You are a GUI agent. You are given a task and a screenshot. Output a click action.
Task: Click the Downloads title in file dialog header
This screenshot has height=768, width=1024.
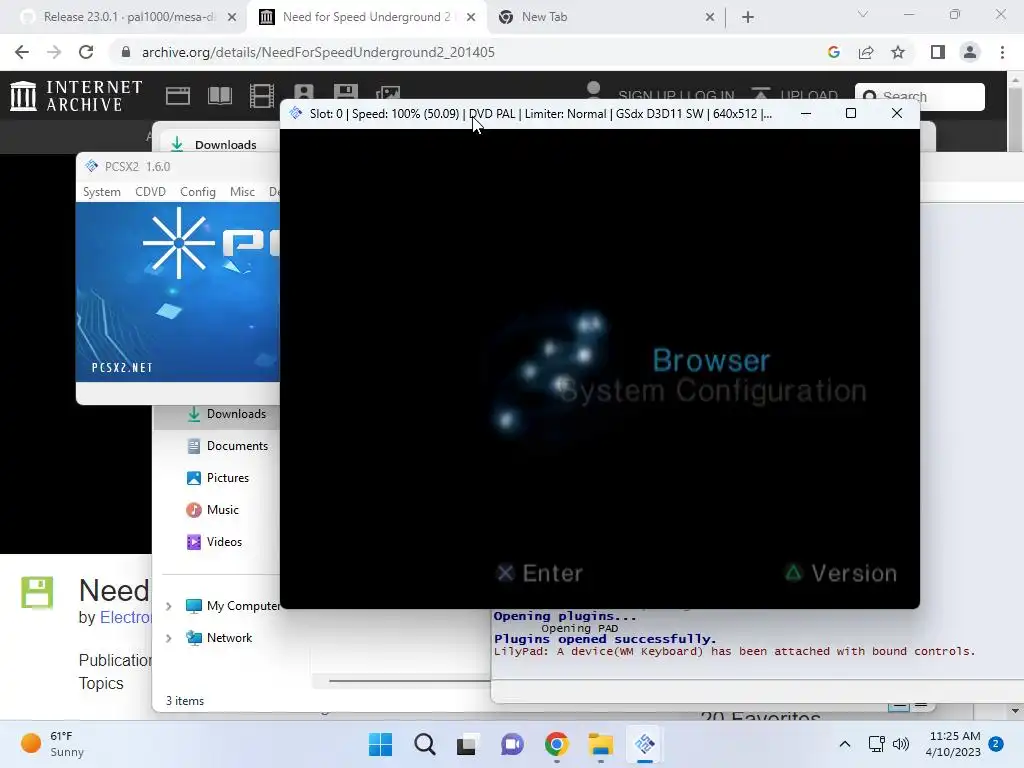225,145
